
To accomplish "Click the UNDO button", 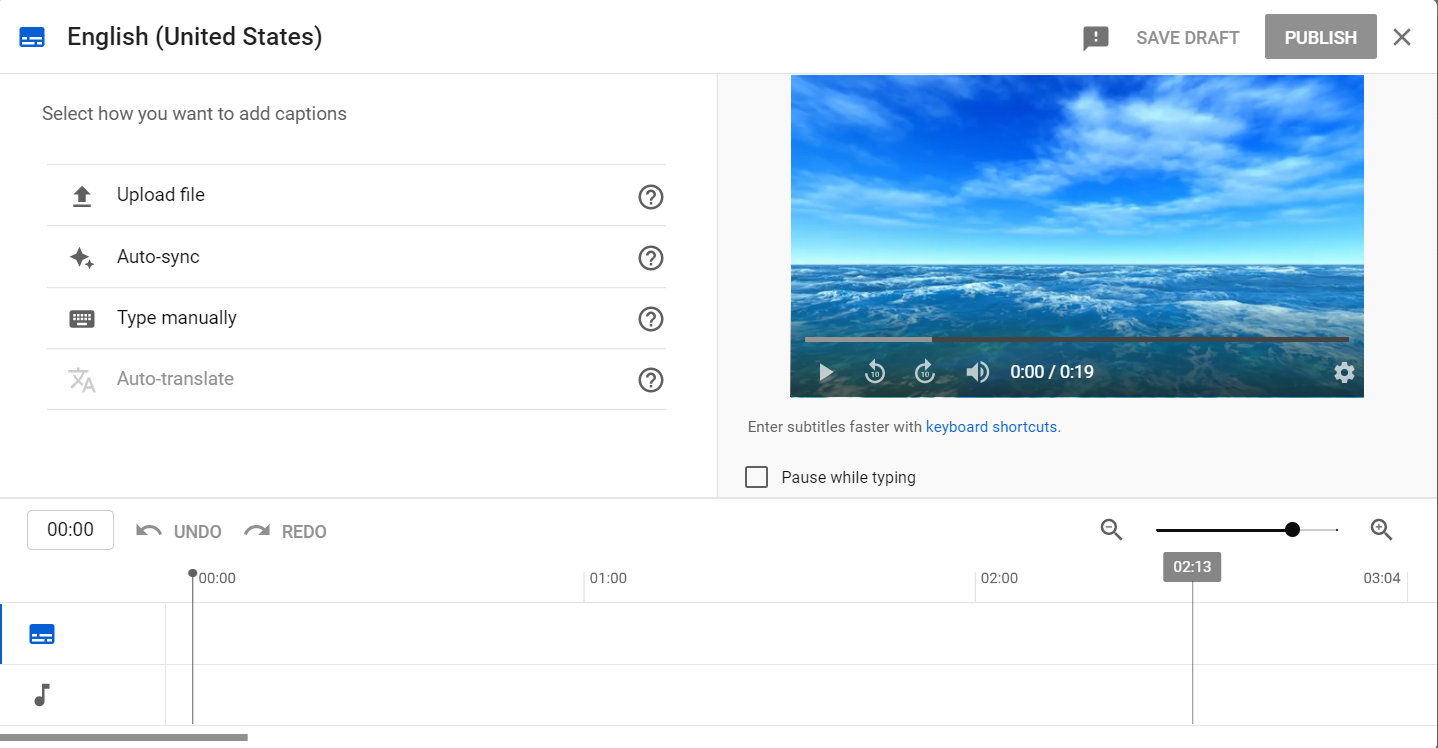I will point(179,531).
